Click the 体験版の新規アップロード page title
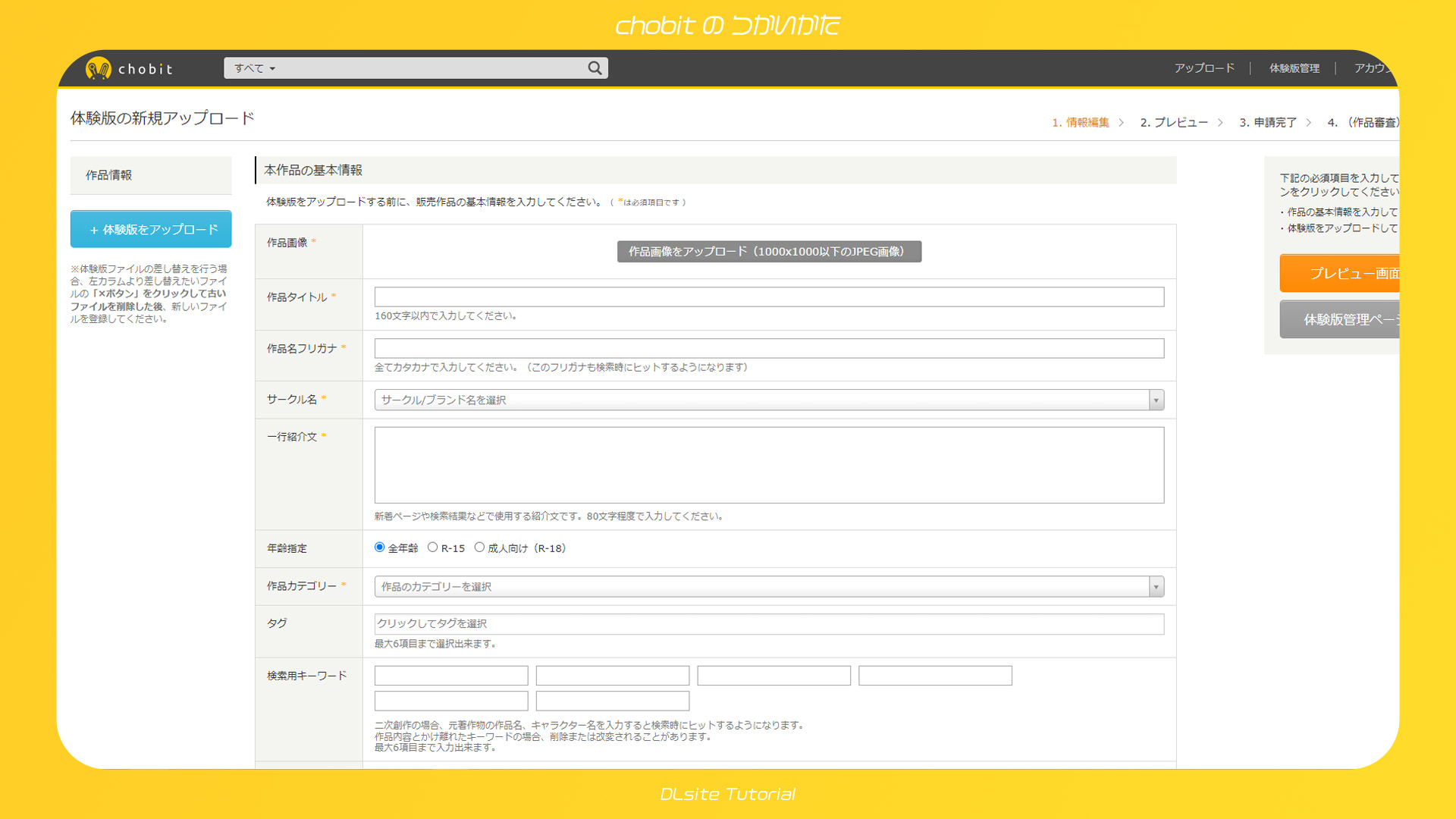The width and height of the screenshot is (1456, 819). coord(162,118)
